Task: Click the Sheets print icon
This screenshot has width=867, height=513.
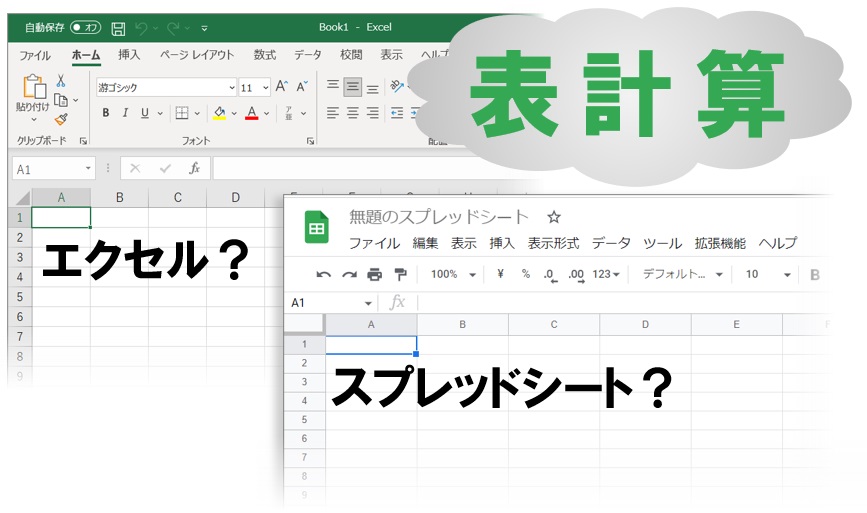Action: (x=375, y=275)
